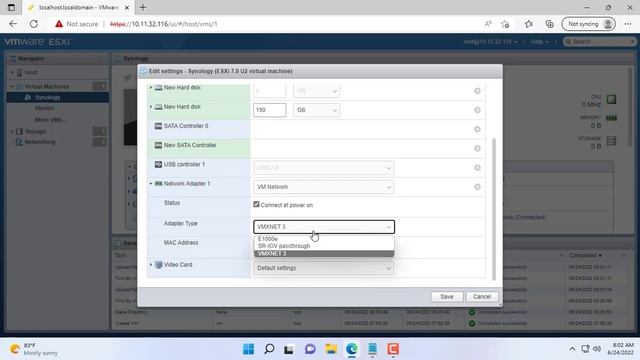Save the VM settings
Image resolution: width=640 pixels, height=360 pixels.
(447, 297)
